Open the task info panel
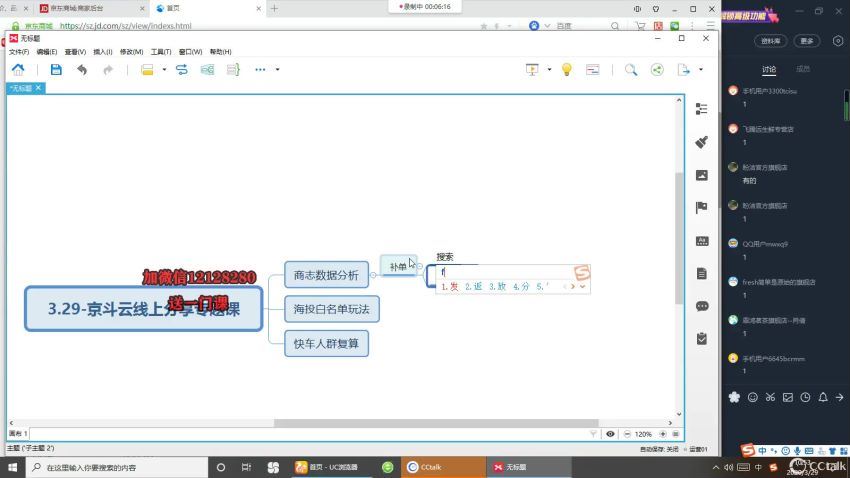This screenshot has width=850, height=478. coord(701,339)
